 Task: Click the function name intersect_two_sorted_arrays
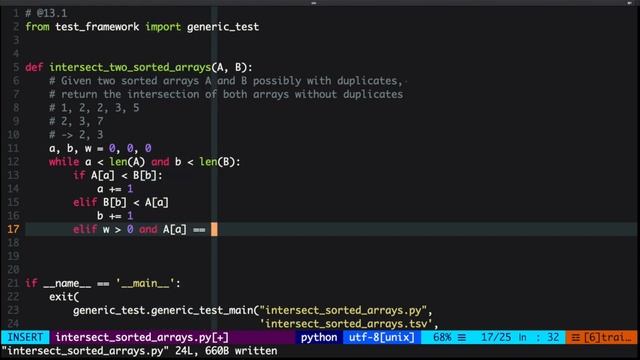click(x=130, y=67)
